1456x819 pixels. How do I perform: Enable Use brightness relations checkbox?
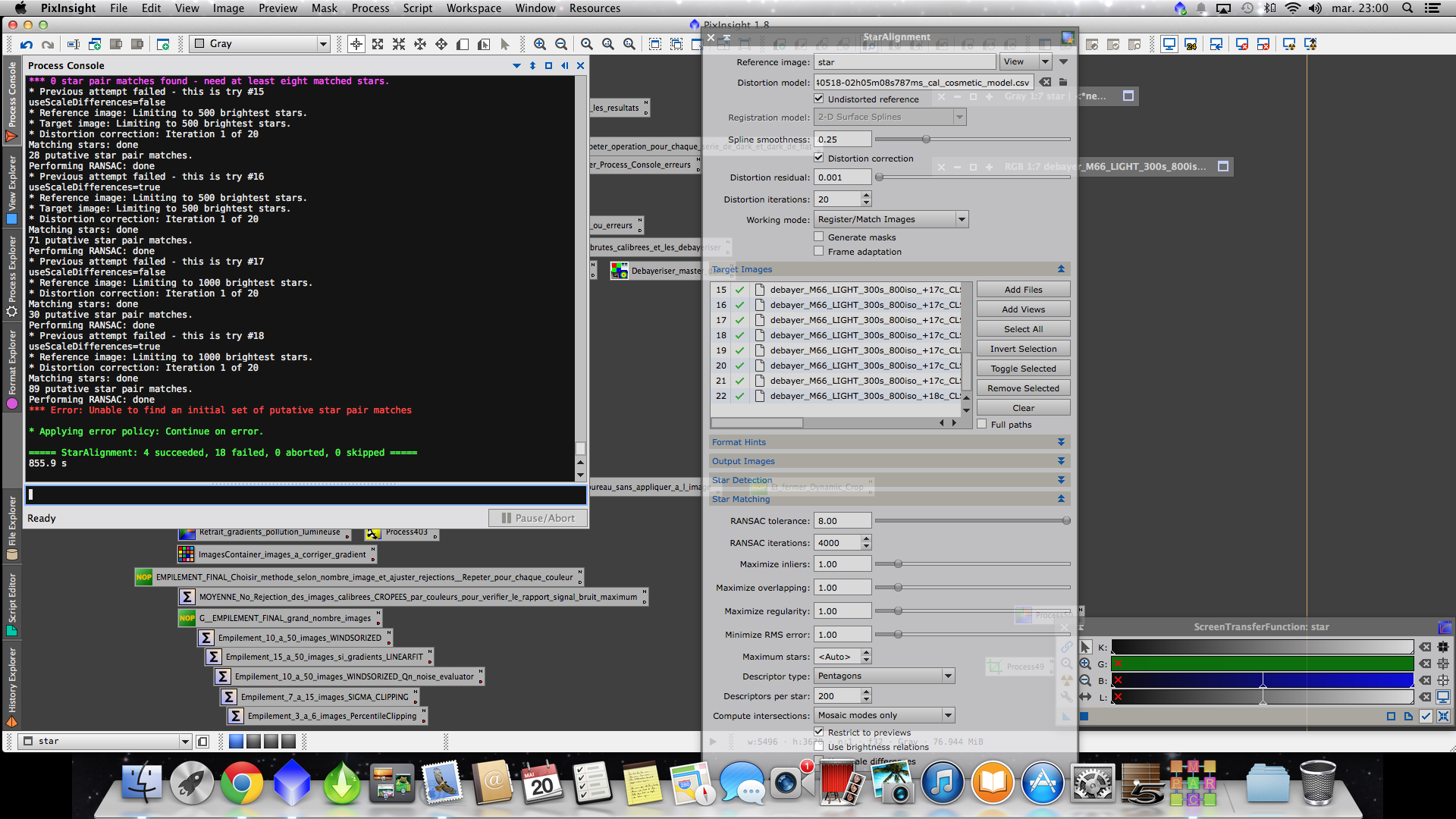click(x=819, y=746)
